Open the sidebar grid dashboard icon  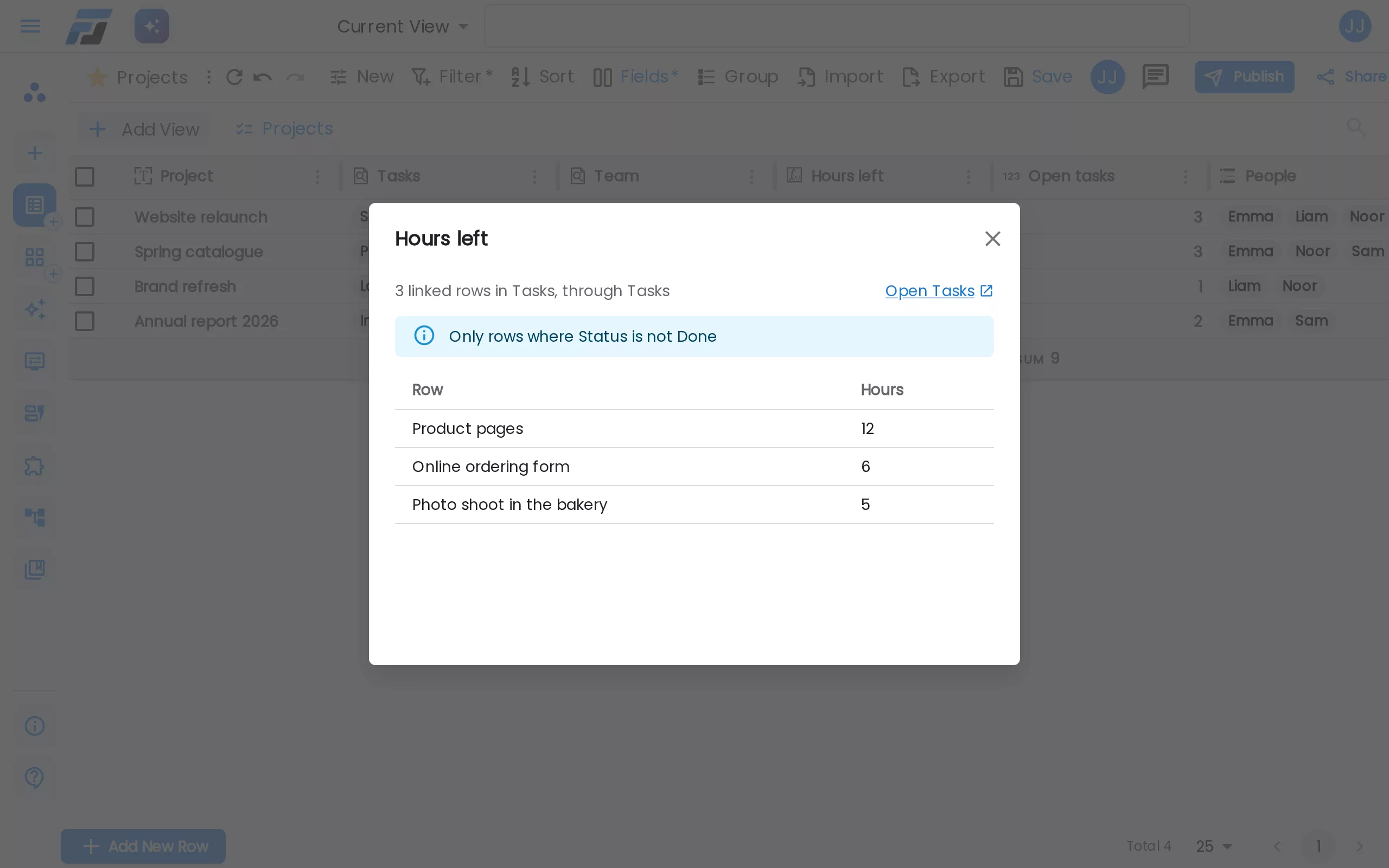[34, 257]
